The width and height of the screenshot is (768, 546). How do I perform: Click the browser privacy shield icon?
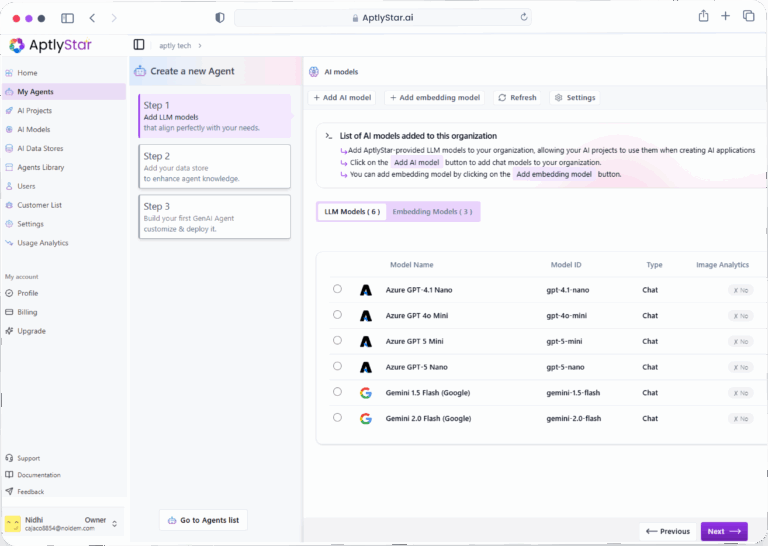tap(220, 18)
